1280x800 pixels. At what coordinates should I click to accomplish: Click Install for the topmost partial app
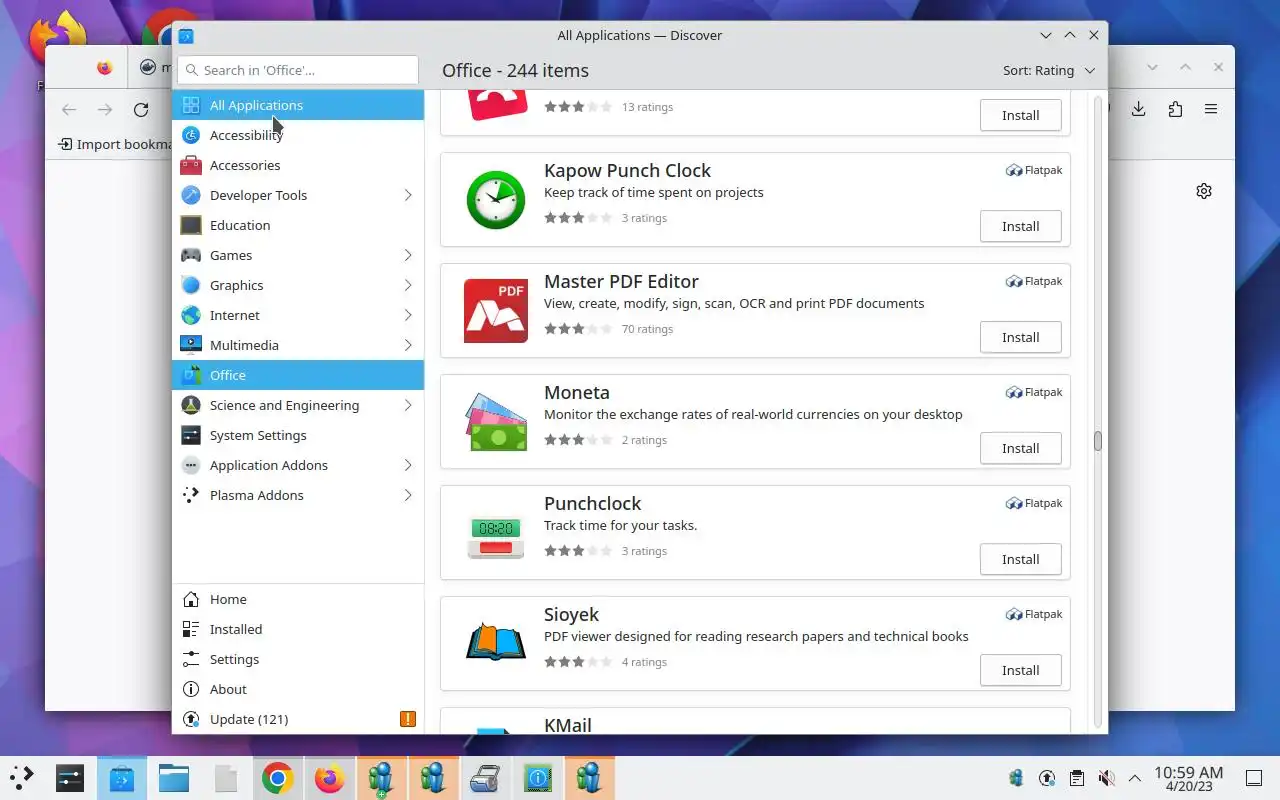point(1020,115)
